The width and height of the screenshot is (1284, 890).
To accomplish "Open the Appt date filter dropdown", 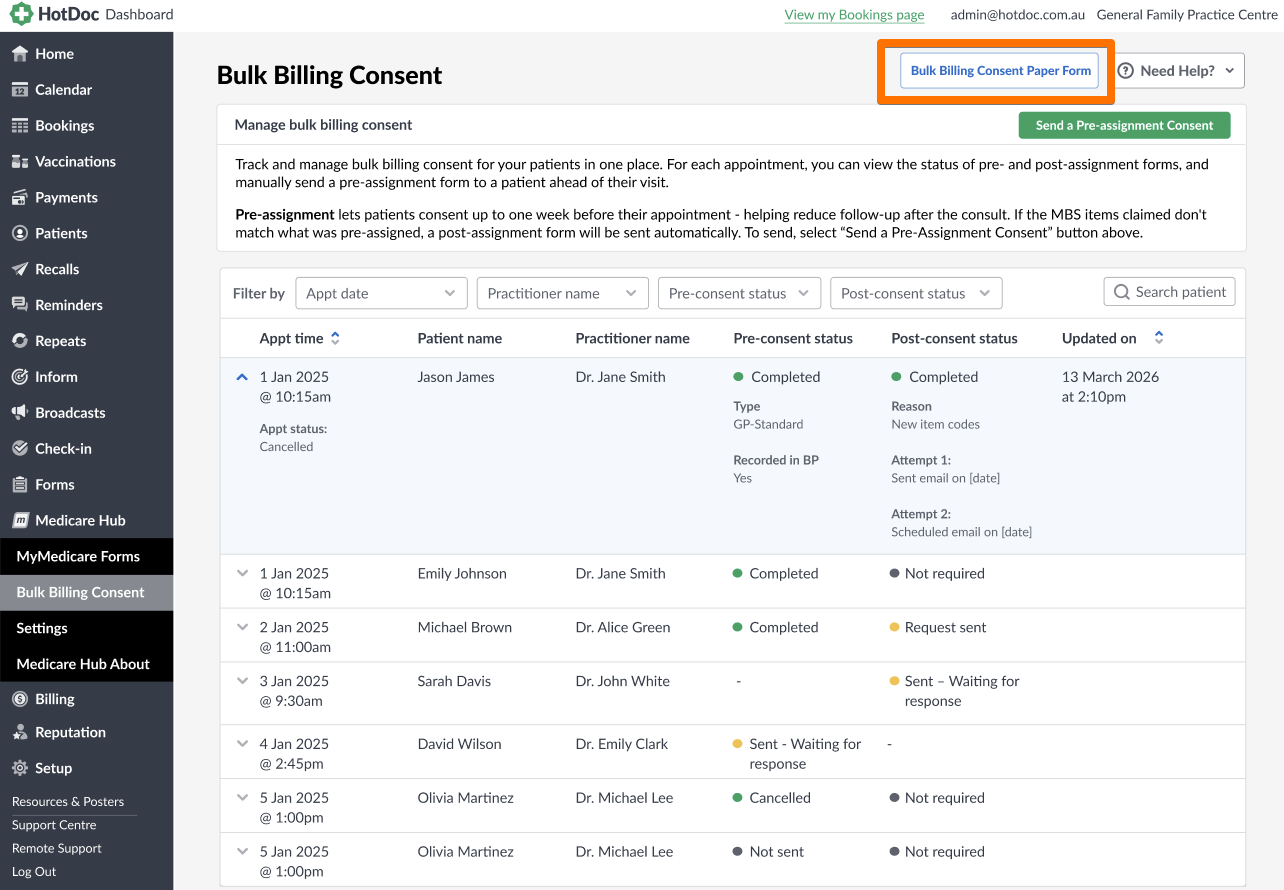I will pyautogui.click(x=381, y=293).
